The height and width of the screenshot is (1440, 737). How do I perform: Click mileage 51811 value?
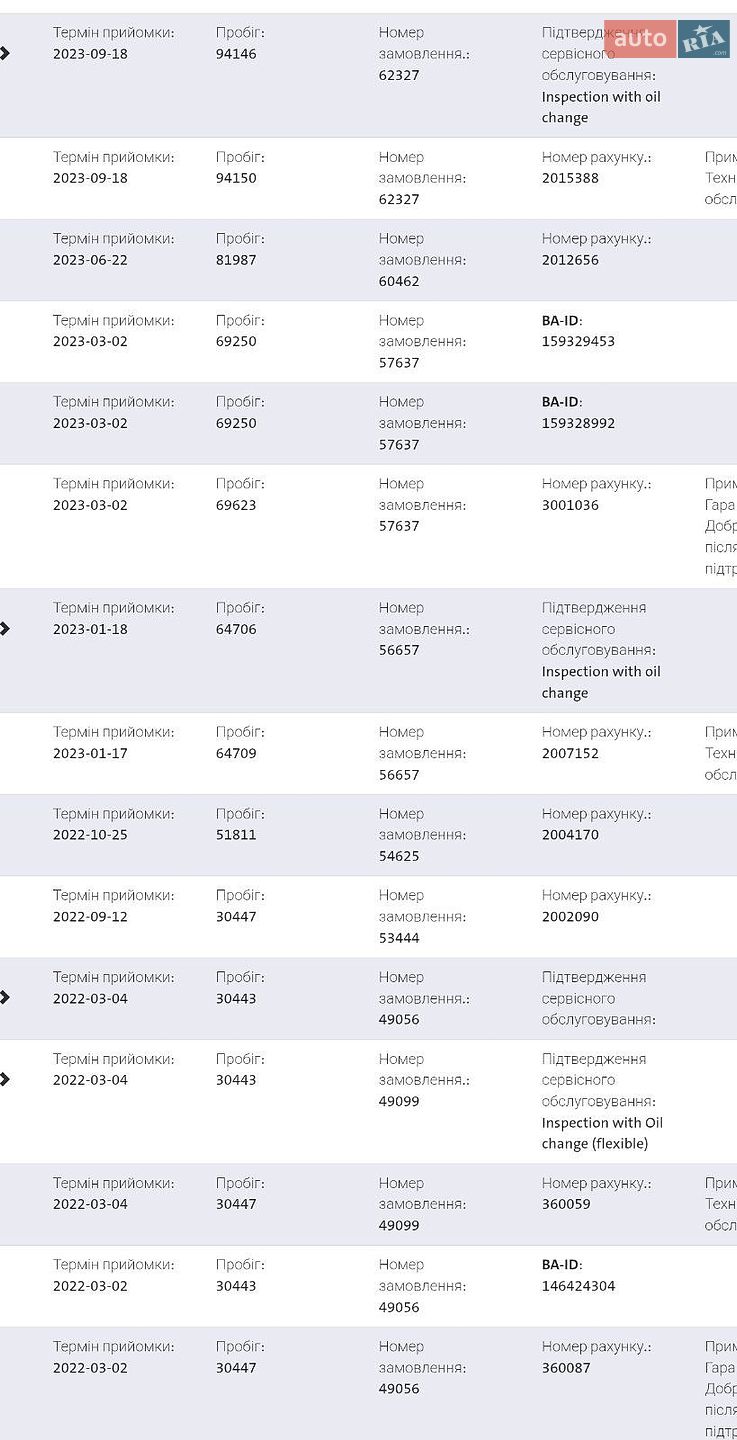point(236,834)
